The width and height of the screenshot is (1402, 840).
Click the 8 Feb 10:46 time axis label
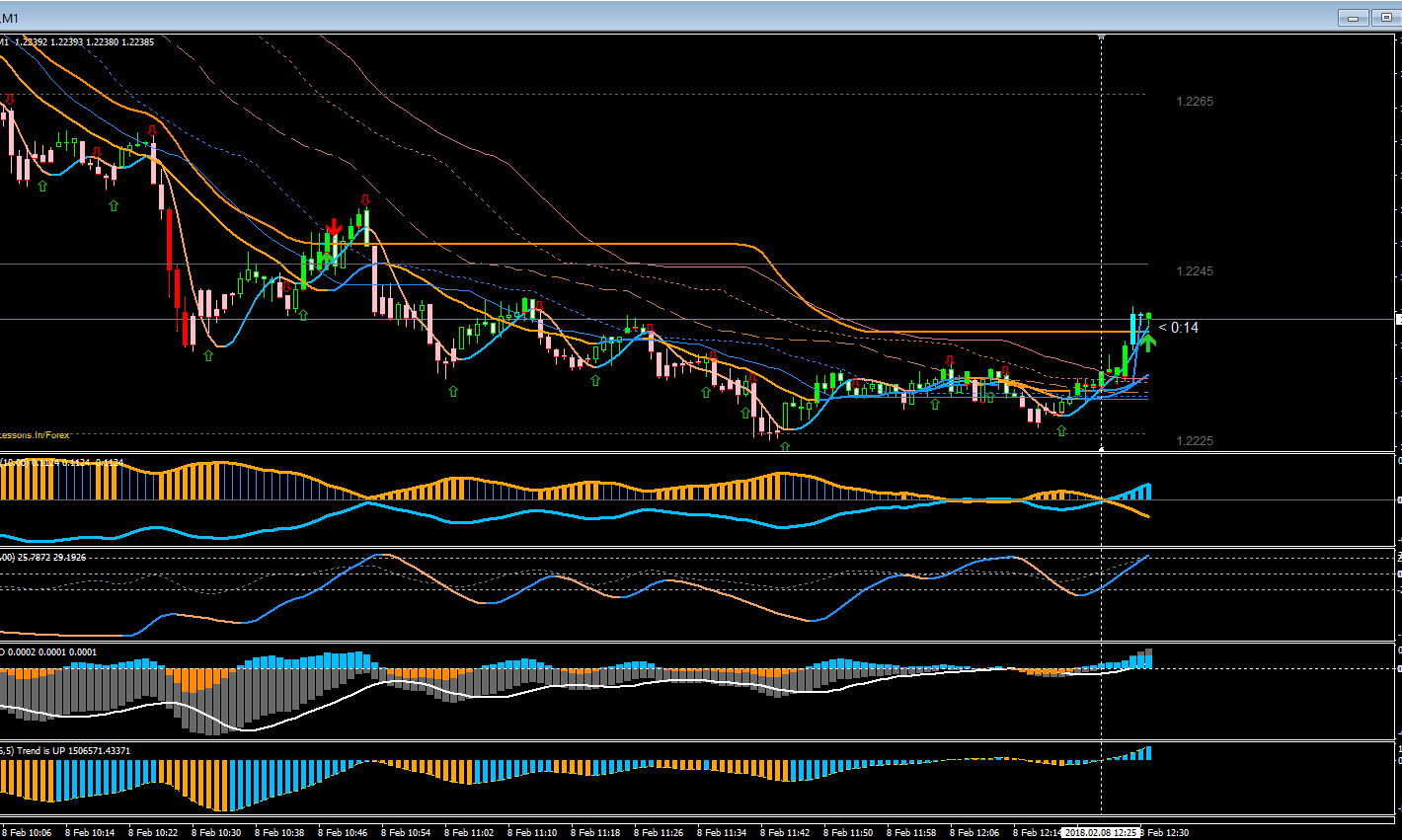point(343,832)
